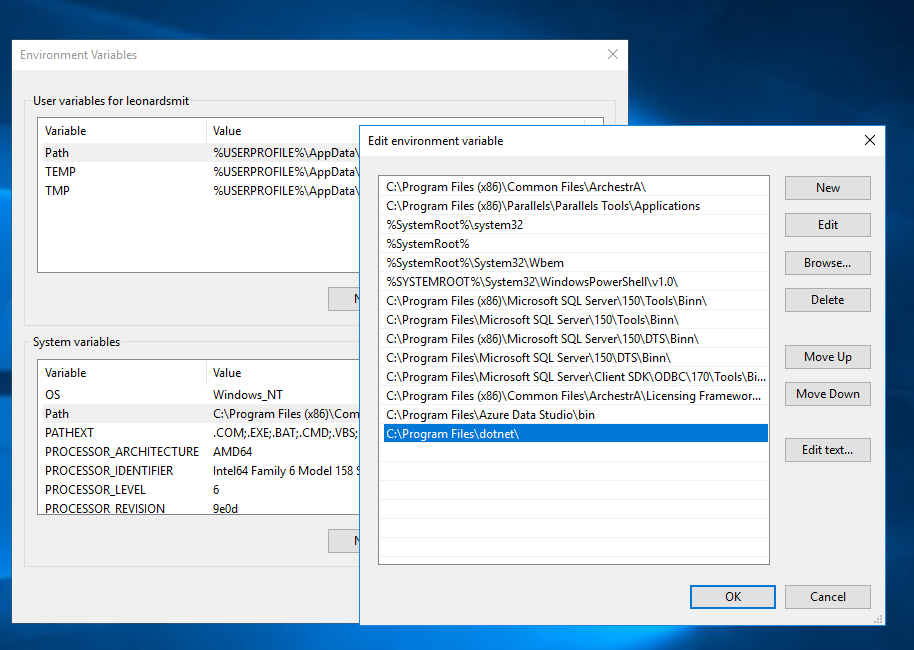The height and width of the screenshot is (650, 914).
Task: Select the C:\Program Files\dotnet\ entry
Action: pos(452,434)
